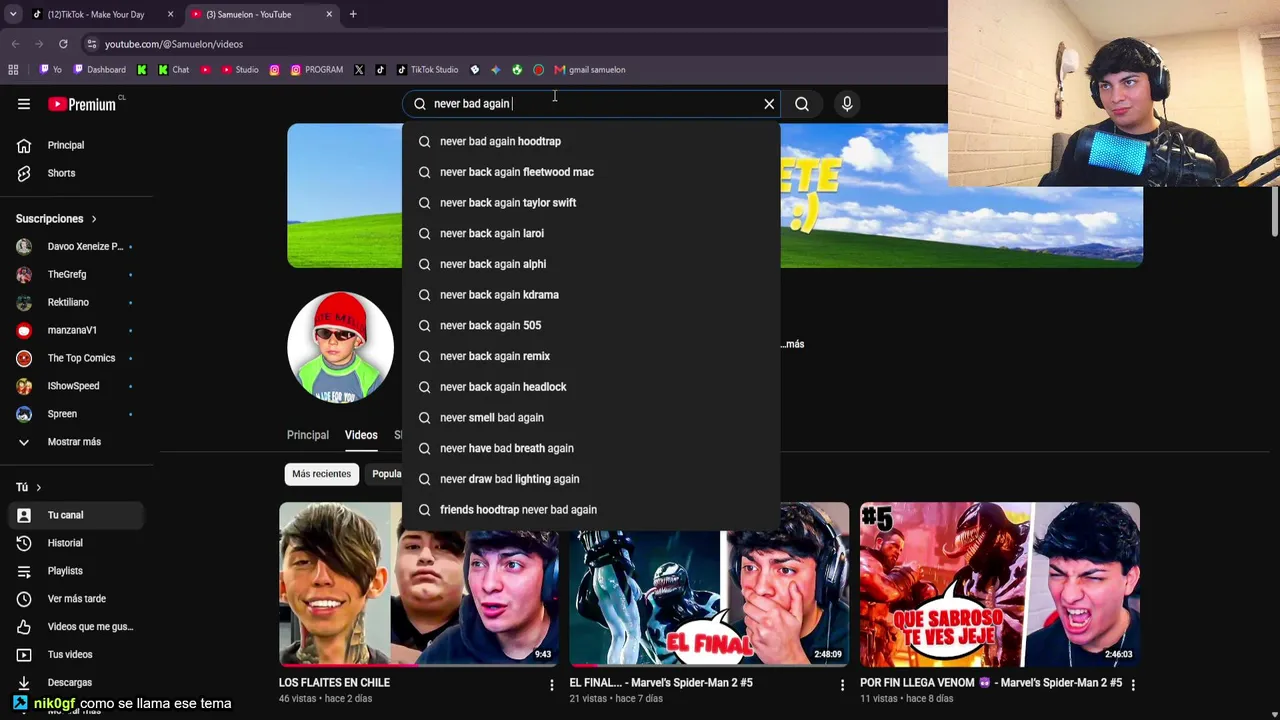Open Playlists in the sidebar
1280x720 pixels.
(x=76, y=571)
